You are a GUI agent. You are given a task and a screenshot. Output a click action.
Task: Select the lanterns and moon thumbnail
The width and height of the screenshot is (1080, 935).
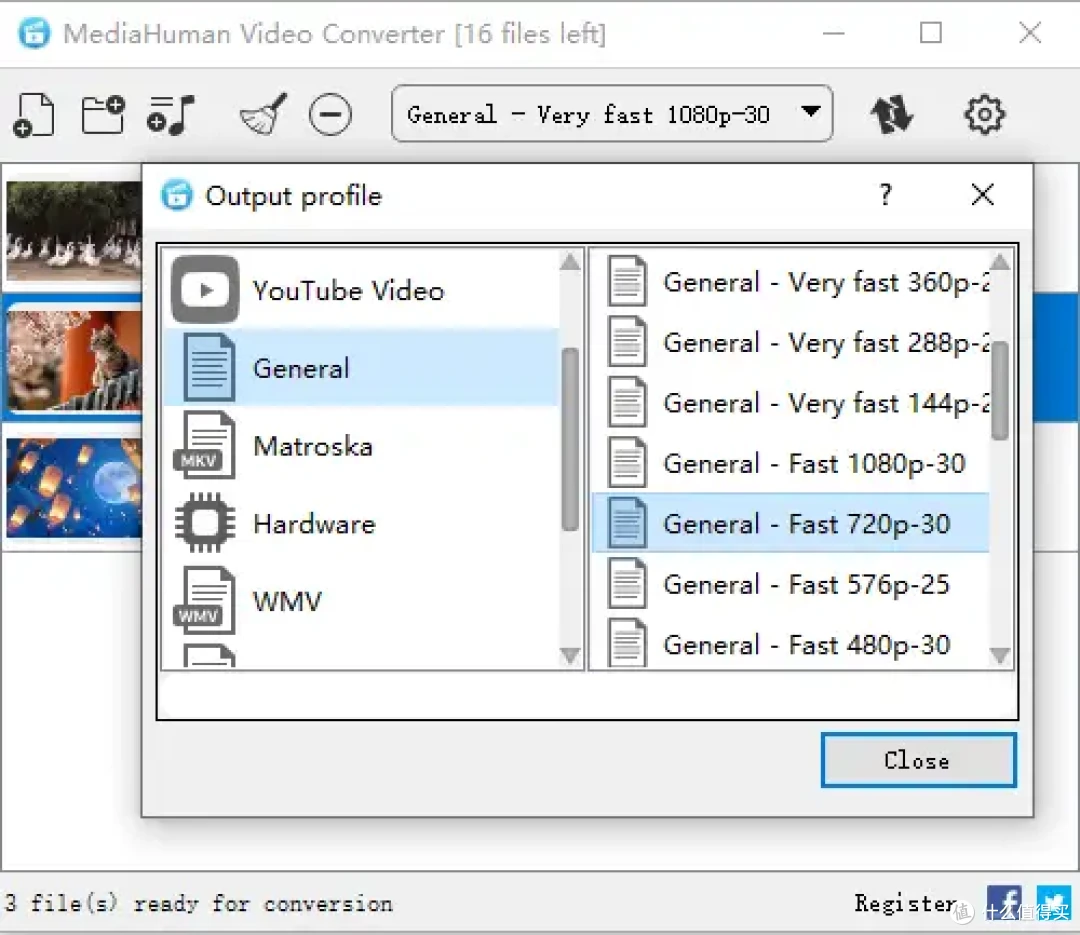click(74, 487)
